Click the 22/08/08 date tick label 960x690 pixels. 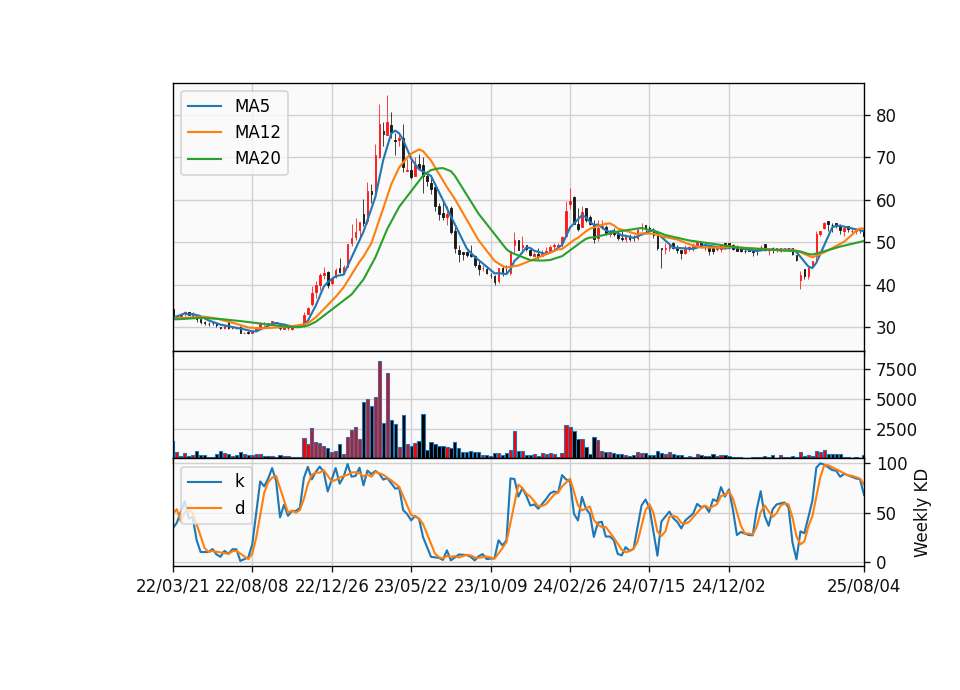252,587
